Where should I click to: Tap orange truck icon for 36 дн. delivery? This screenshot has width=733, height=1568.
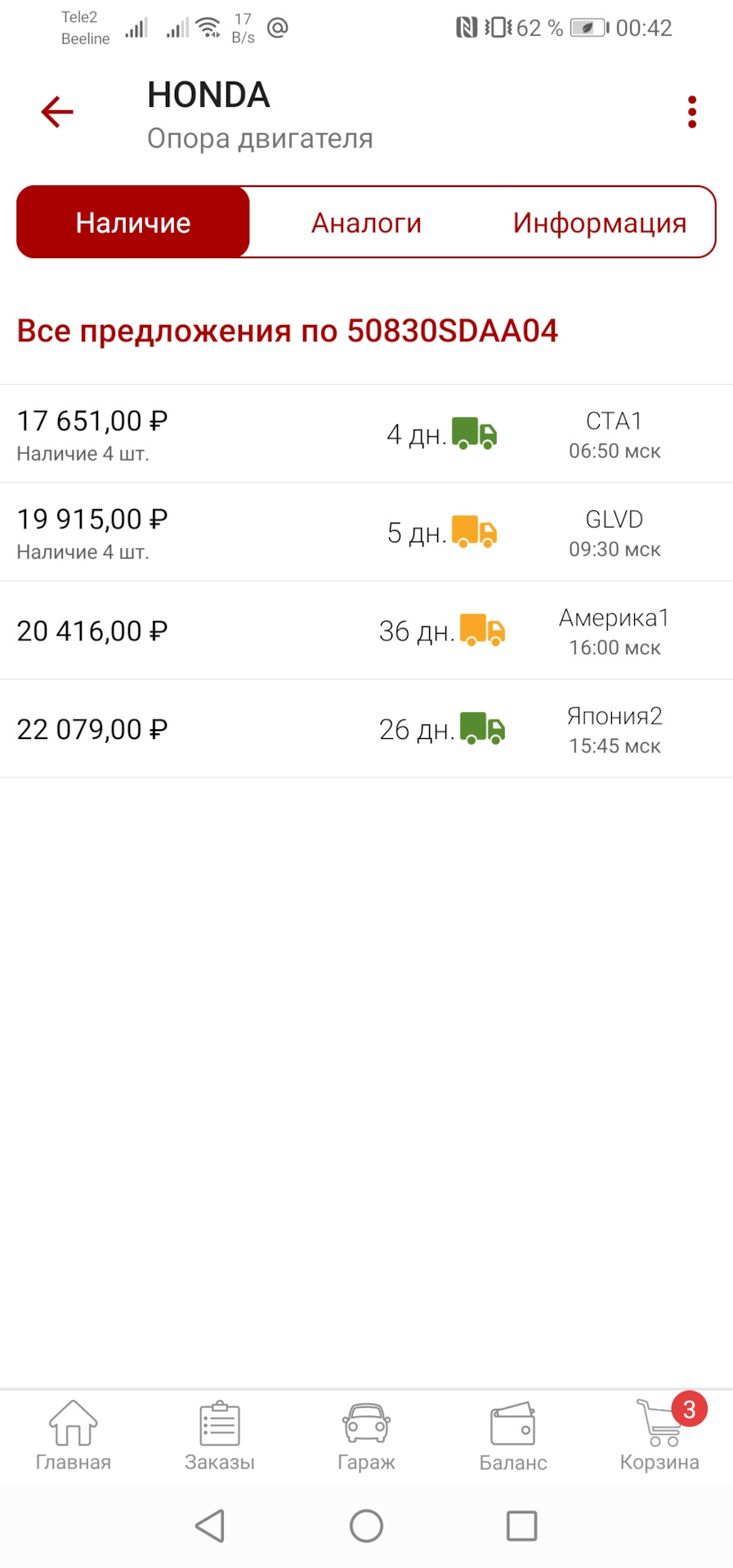[x=482, y=630]
